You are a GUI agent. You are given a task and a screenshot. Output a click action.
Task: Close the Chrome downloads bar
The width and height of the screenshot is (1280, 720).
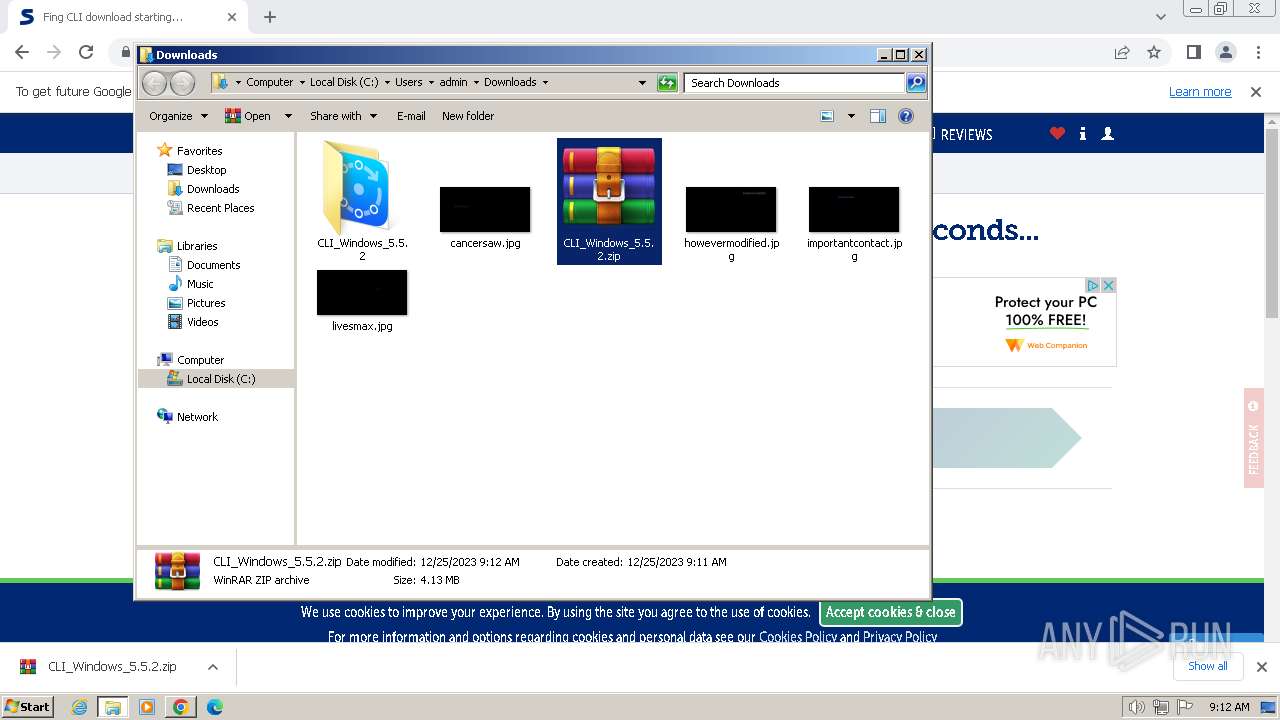(1261, 666)
